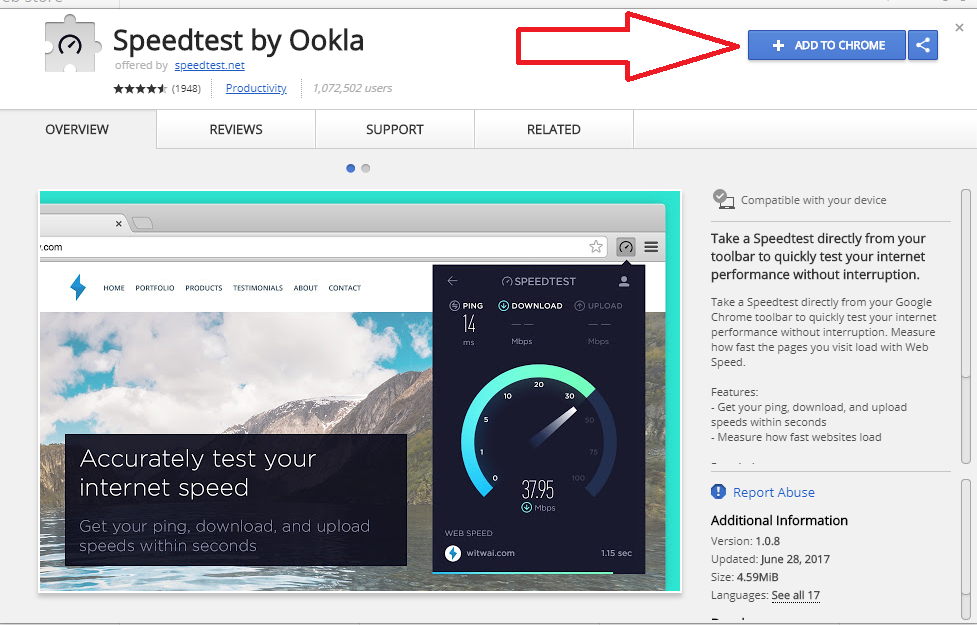Click the tab close X in screenshot
This screenshot has height=625, width=977.
click(118, 224)
